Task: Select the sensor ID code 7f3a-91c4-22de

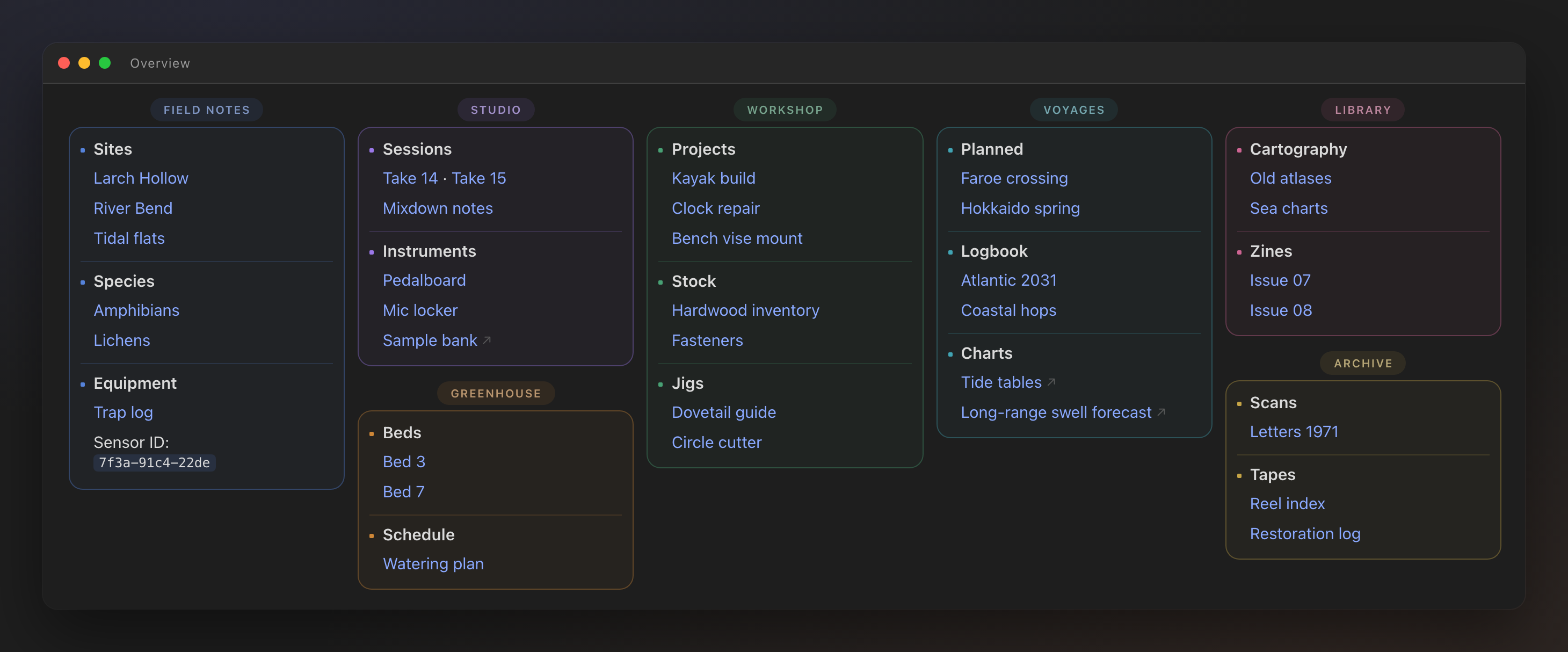Action: point(154,462)
